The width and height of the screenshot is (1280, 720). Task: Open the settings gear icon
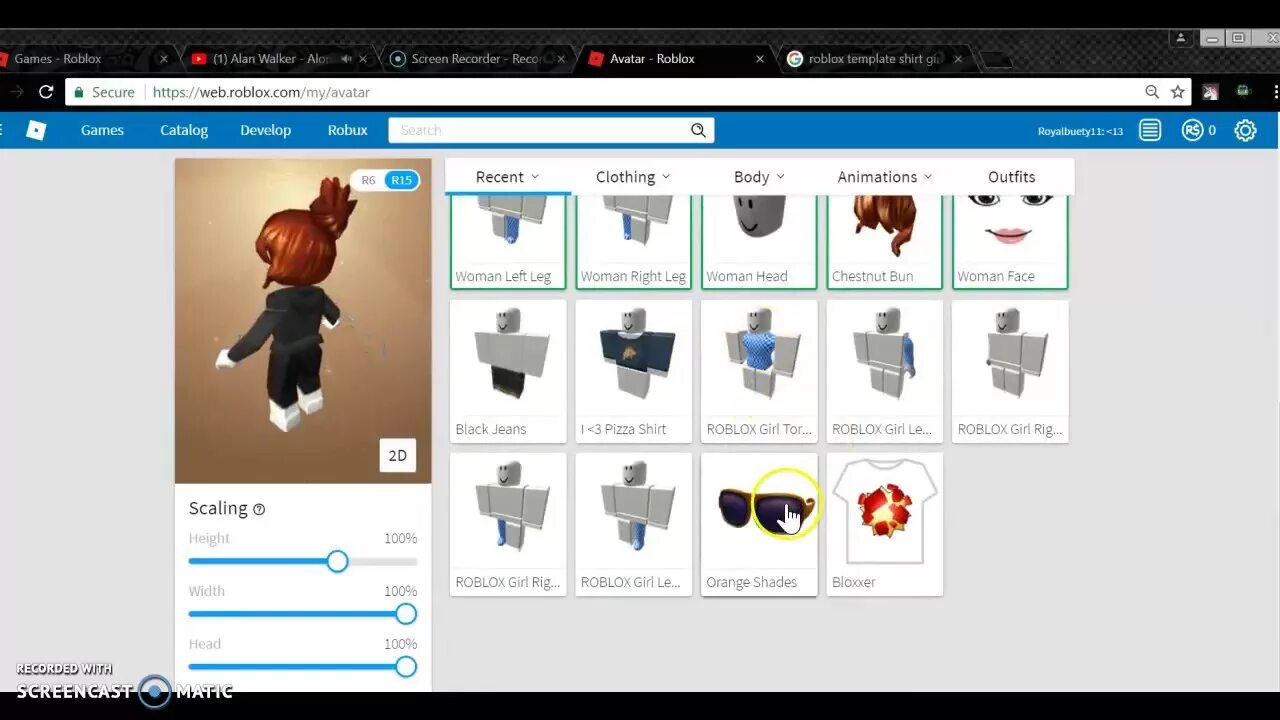pyautogui.click(x=1245, y=130)
